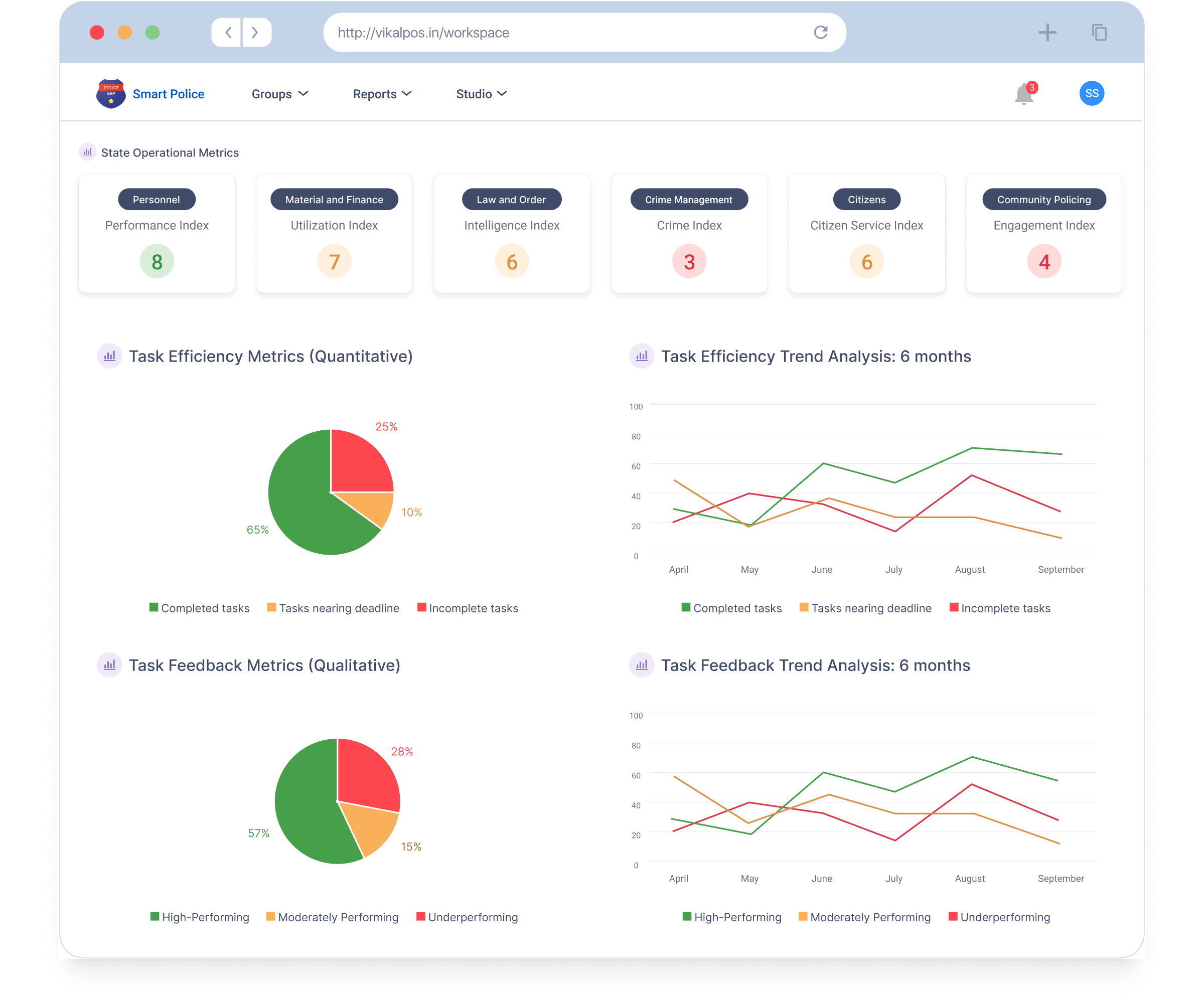The image size is (1204, 995).
Task: Select the Crime Management category pill
Action: [x=689, y=200]
